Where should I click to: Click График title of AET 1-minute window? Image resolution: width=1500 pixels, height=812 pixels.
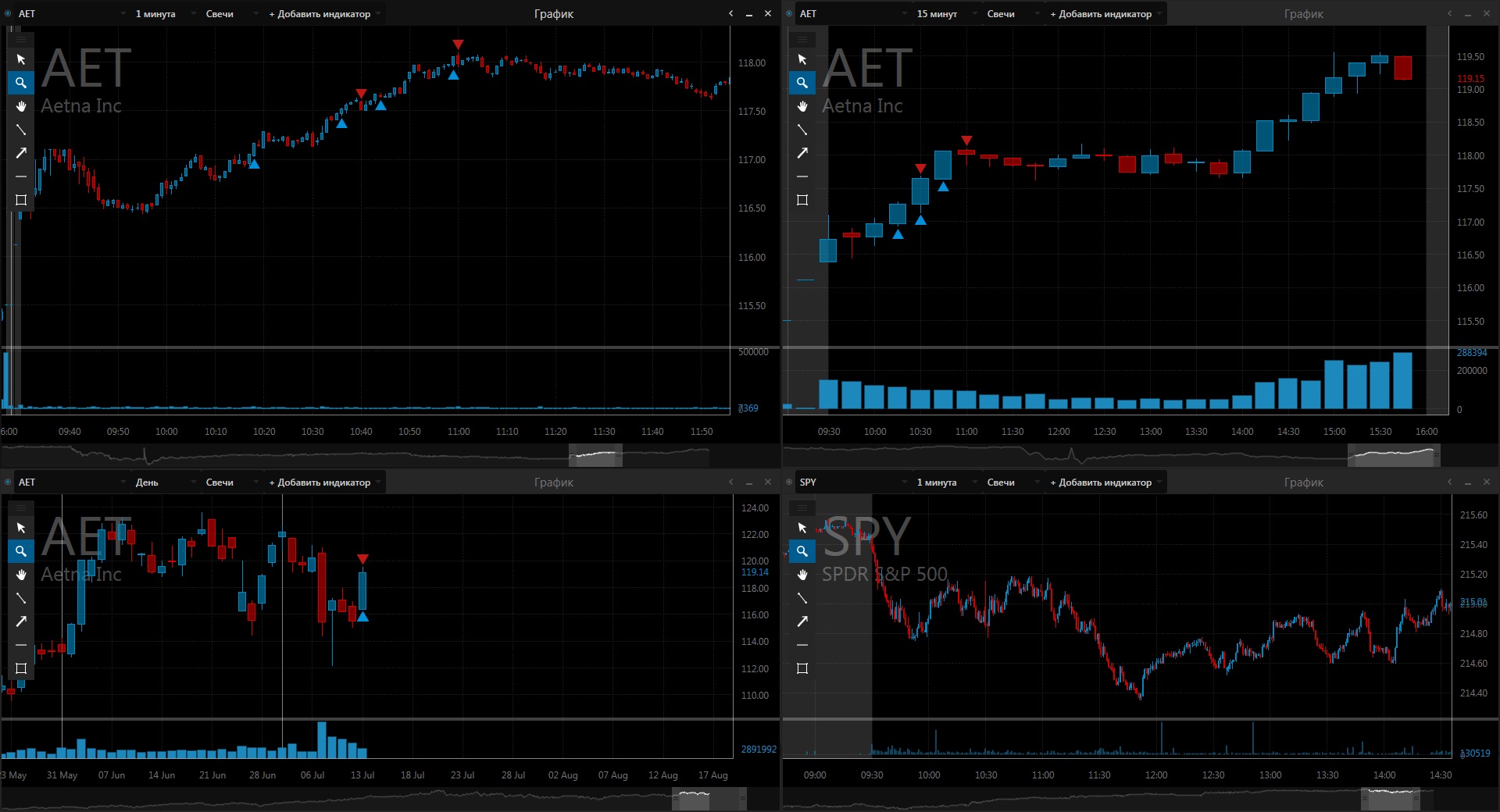[554, 14]
